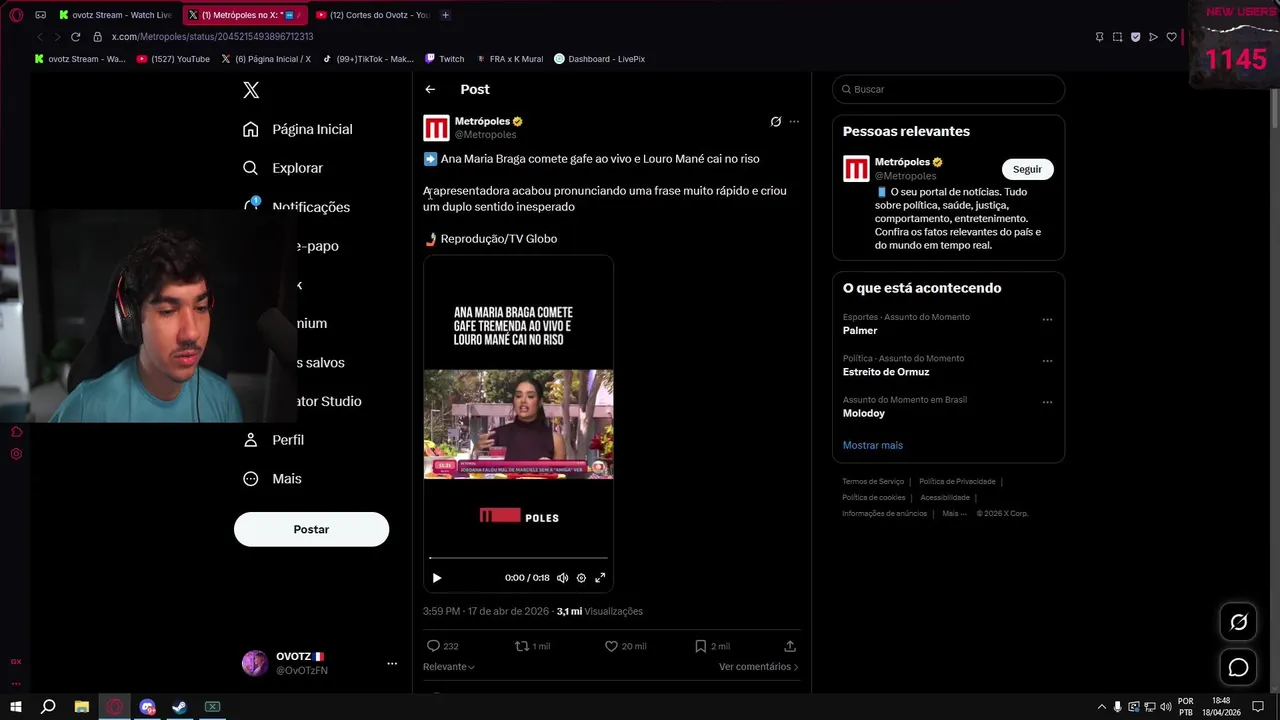1280x720 pixels.
Task: Switch to Cortes do Ovotz YouTube tab
Action: click(x=372, y=15)
